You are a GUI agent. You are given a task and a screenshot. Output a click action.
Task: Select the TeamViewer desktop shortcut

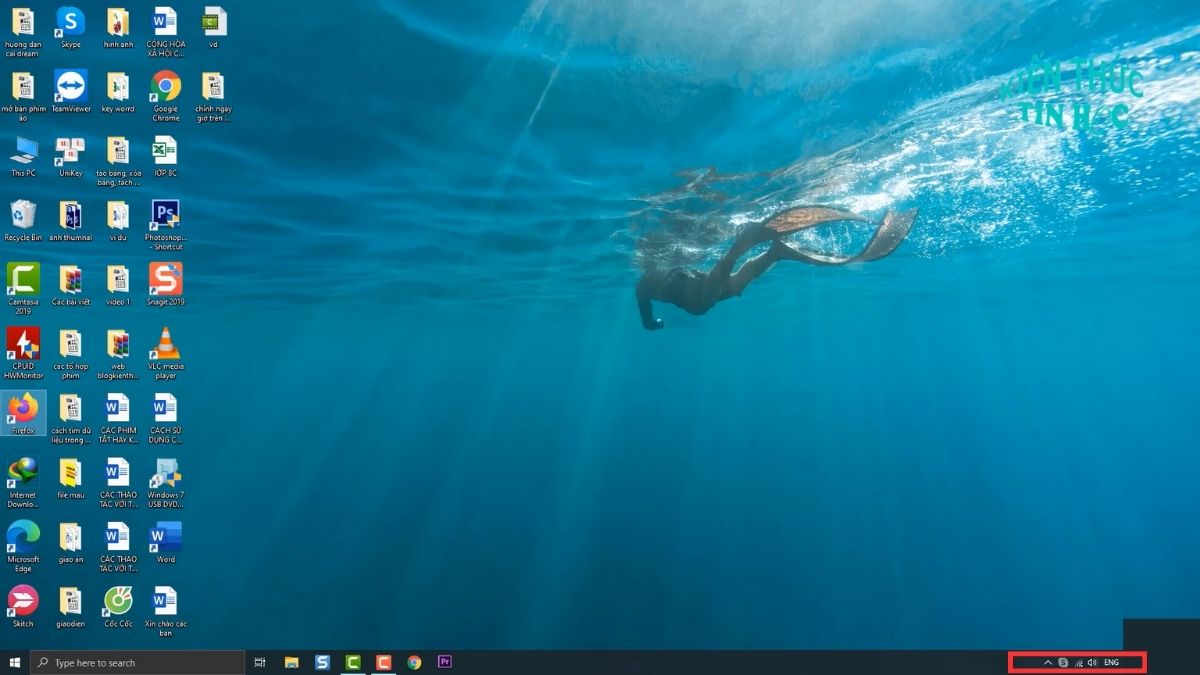[x=70, y=91]
